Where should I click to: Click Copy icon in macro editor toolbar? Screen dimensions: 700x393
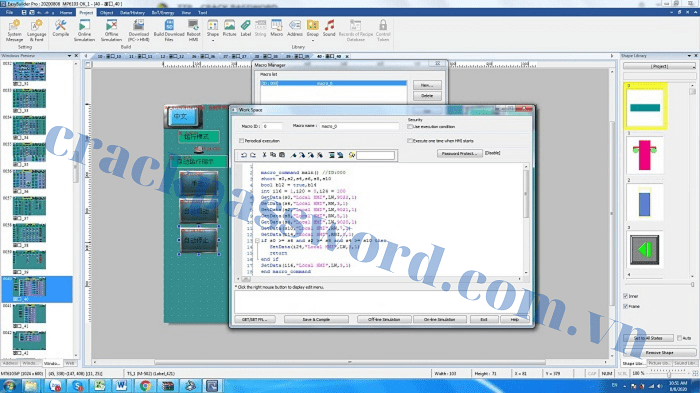273,155
